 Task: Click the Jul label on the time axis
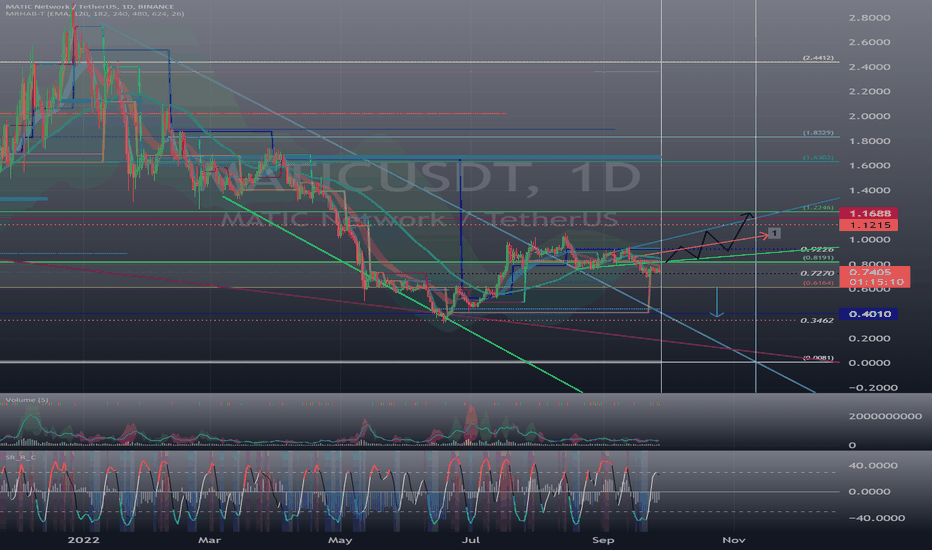pyautogui.click(x=471, y=540)
